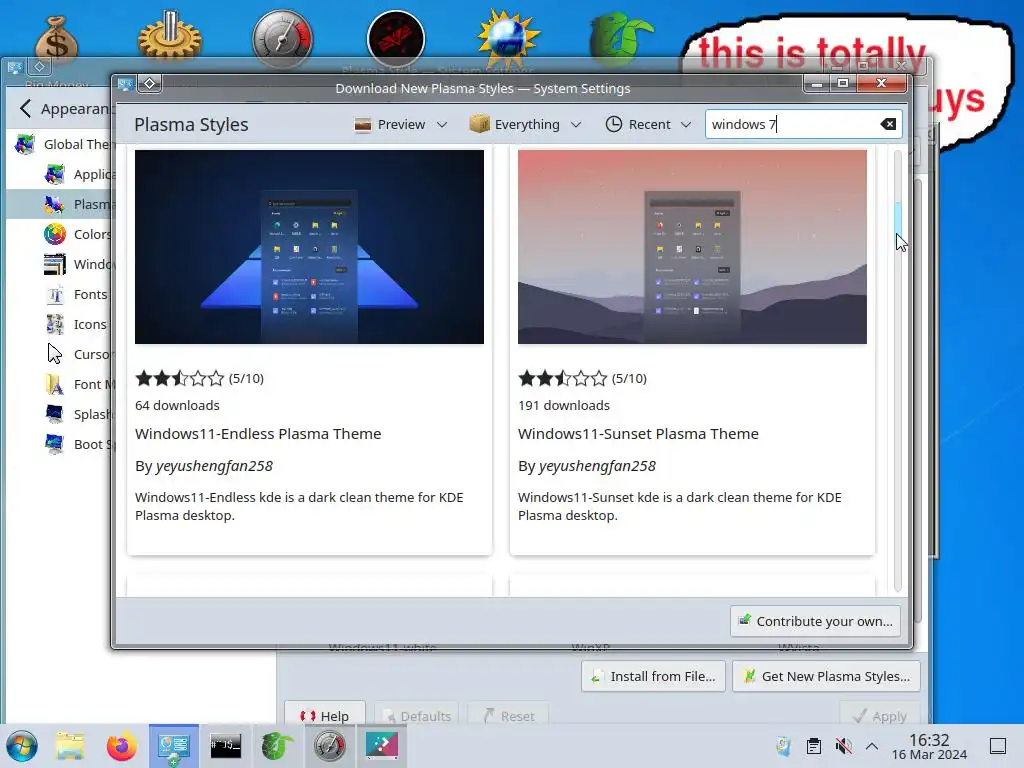Click the Windows11-Sunset Plasma Theme title
This screenshot has height=768, width=1024.
638,434
